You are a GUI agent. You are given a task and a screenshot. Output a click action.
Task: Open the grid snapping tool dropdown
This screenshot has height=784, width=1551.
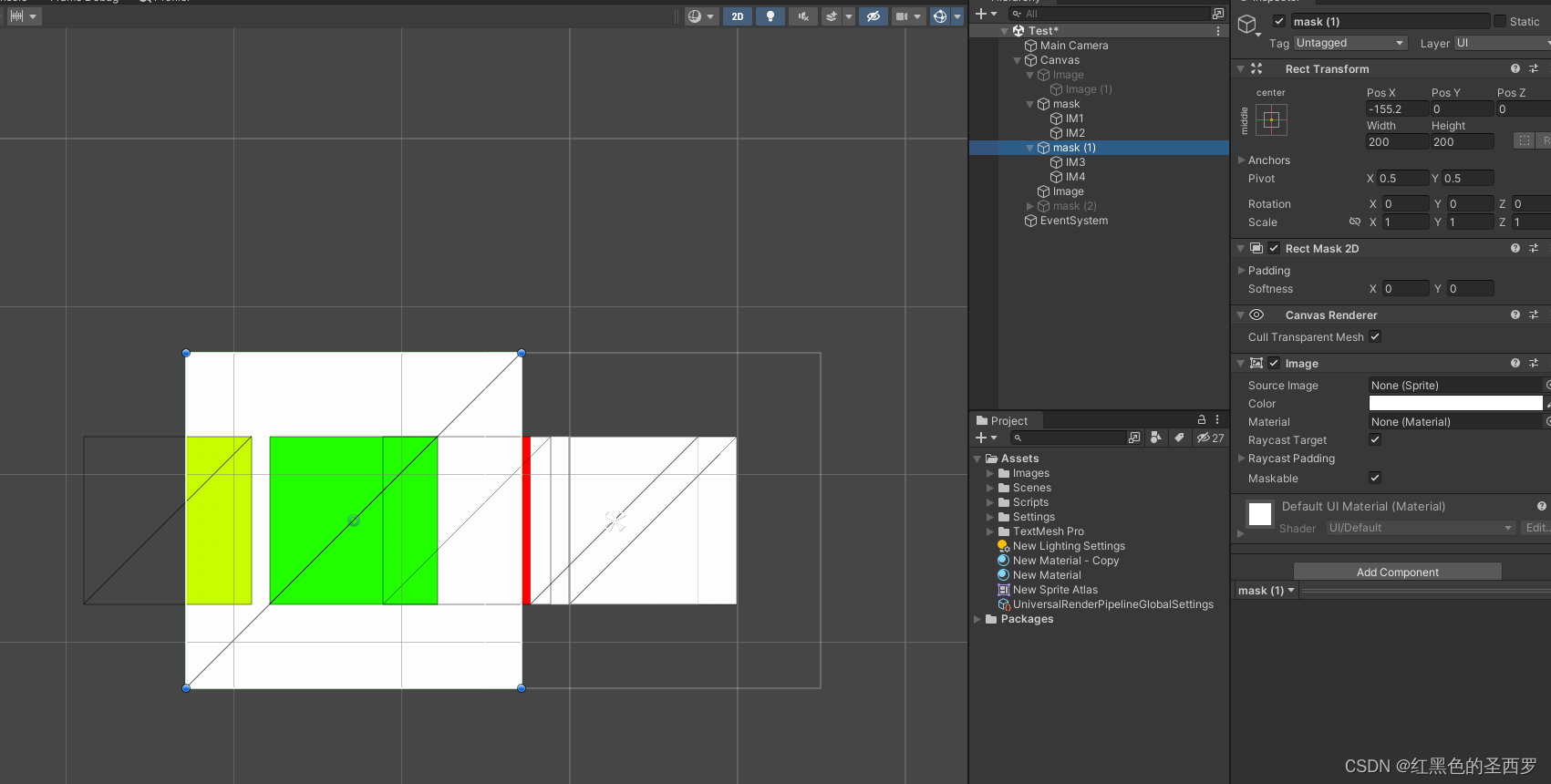pos(23,16)
